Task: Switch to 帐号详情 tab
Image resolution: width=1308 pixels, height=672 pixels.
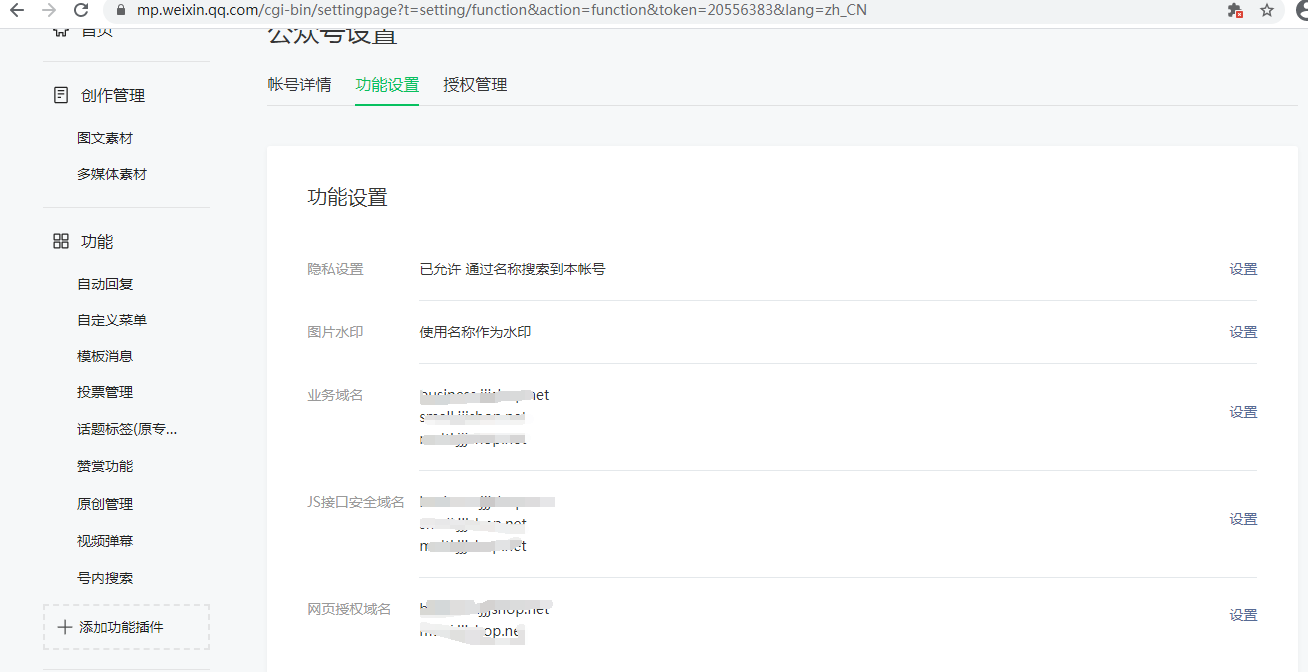Action: point(299,85)
